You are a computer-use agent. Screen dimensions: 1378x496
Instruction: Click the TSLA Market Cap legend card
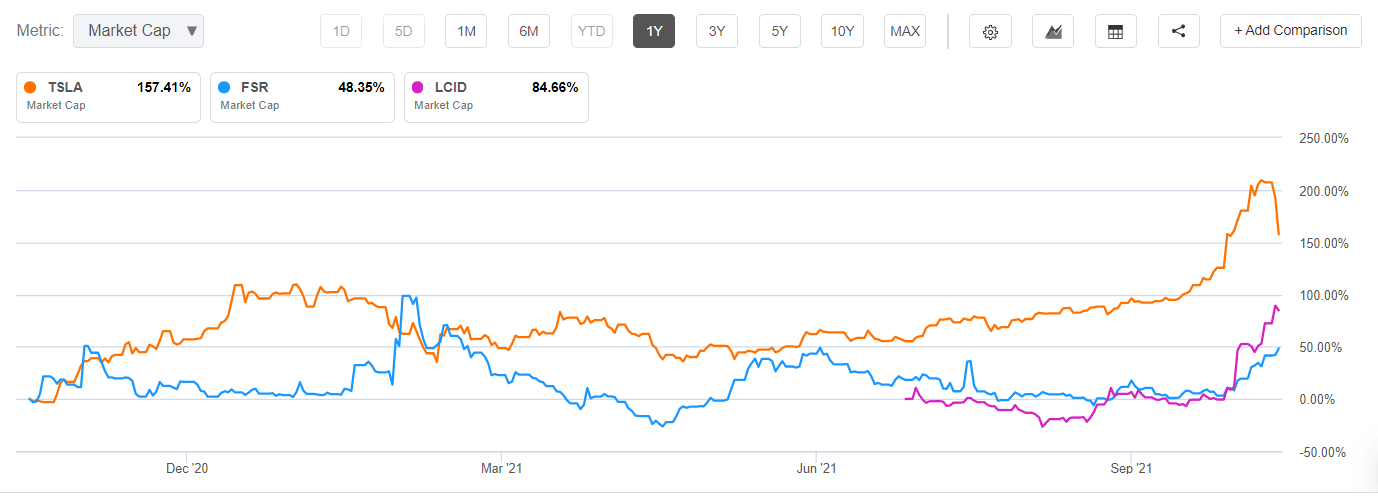pos(108,96)
